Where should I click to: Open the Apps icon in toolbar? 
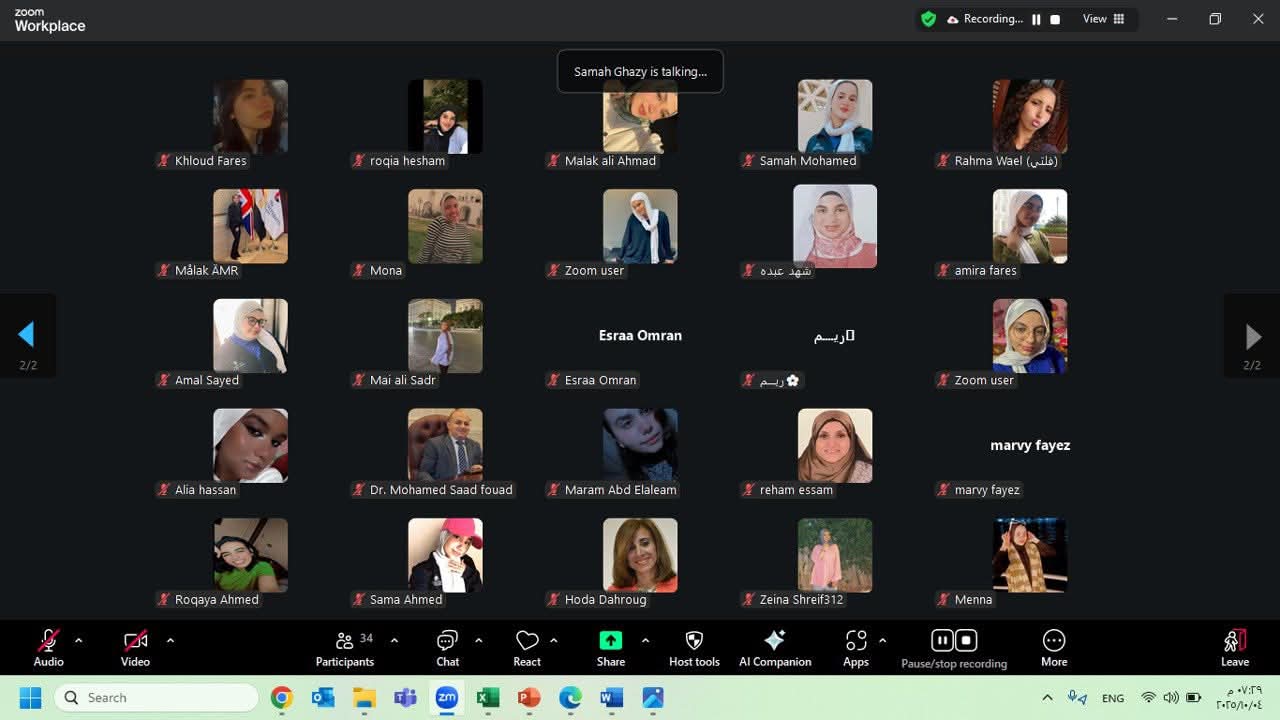(855, 641)
